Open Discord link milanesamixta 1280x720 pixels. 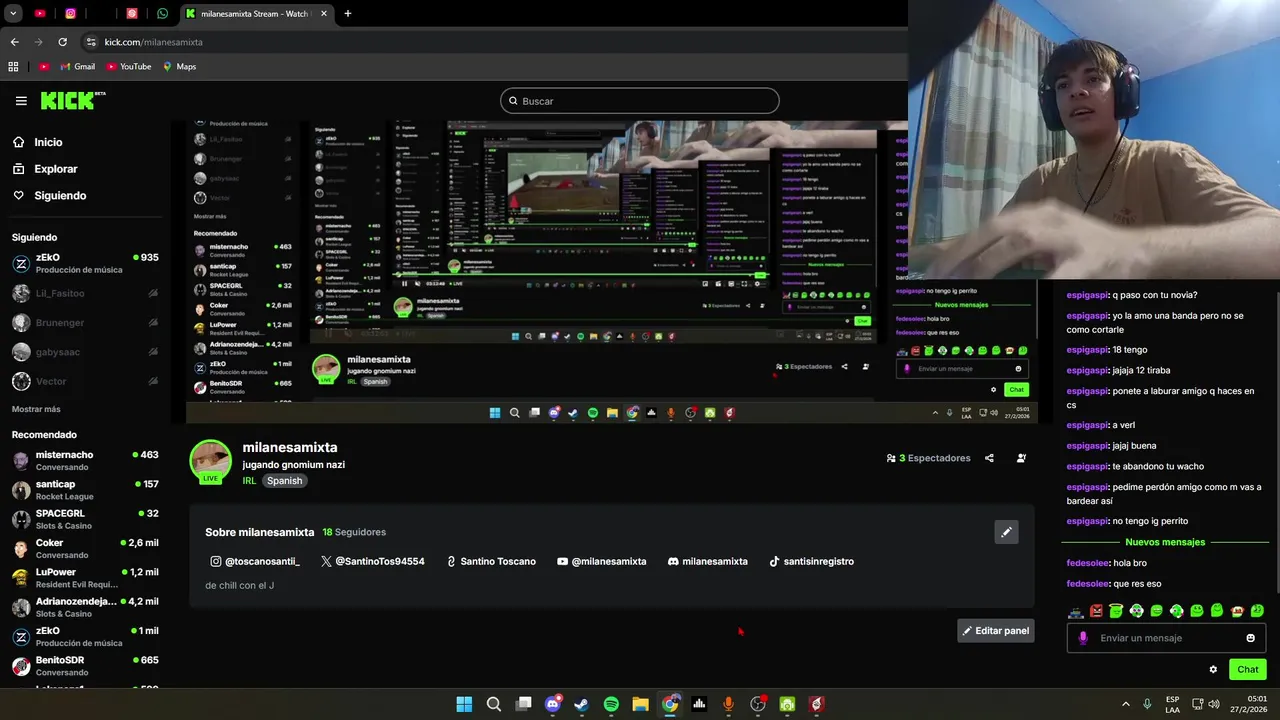pyautogui.click(x=708, y=562)
